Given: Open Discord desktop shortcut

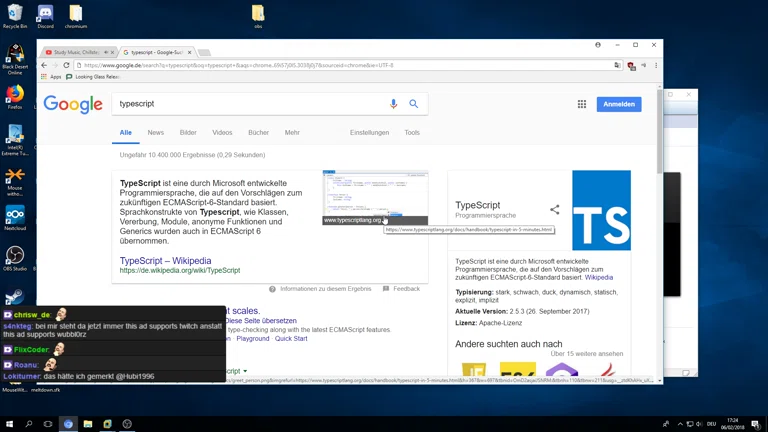Looking at the screenshot, I should tap(45, 16).
